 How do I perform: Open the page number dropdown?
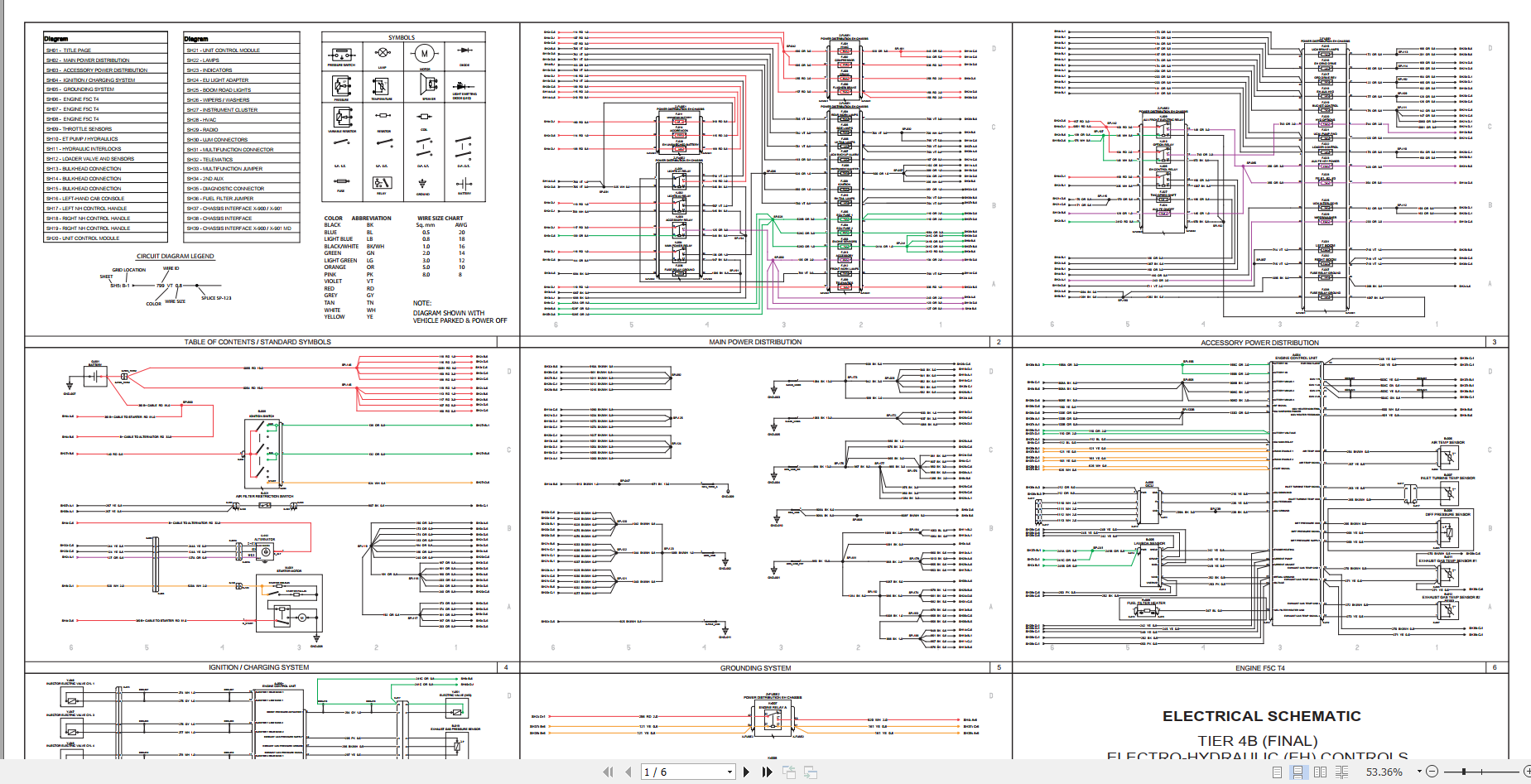coord(729,772)
